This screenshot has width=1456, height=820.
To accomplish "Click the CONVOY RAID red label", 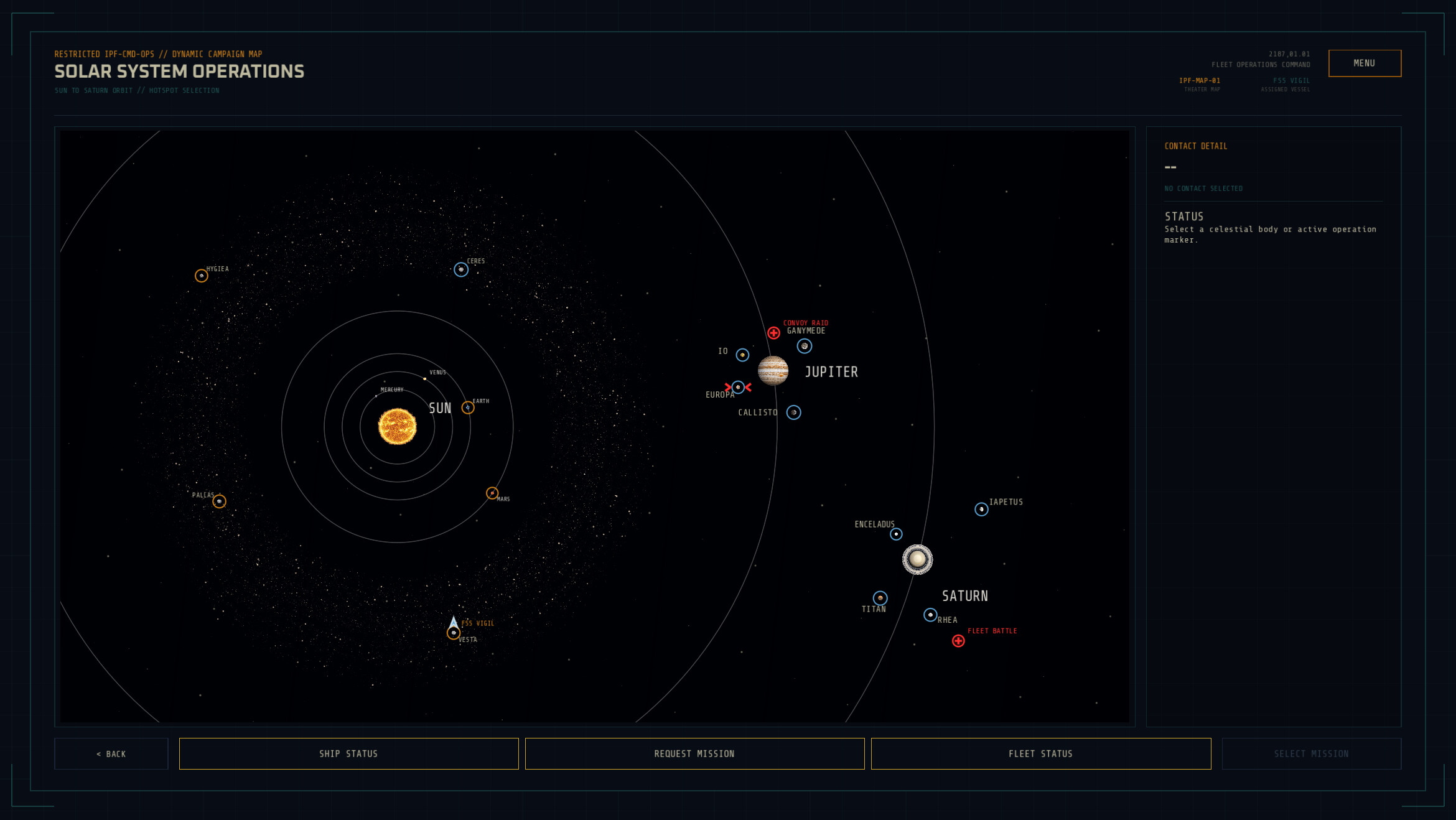I will (806, 323).
